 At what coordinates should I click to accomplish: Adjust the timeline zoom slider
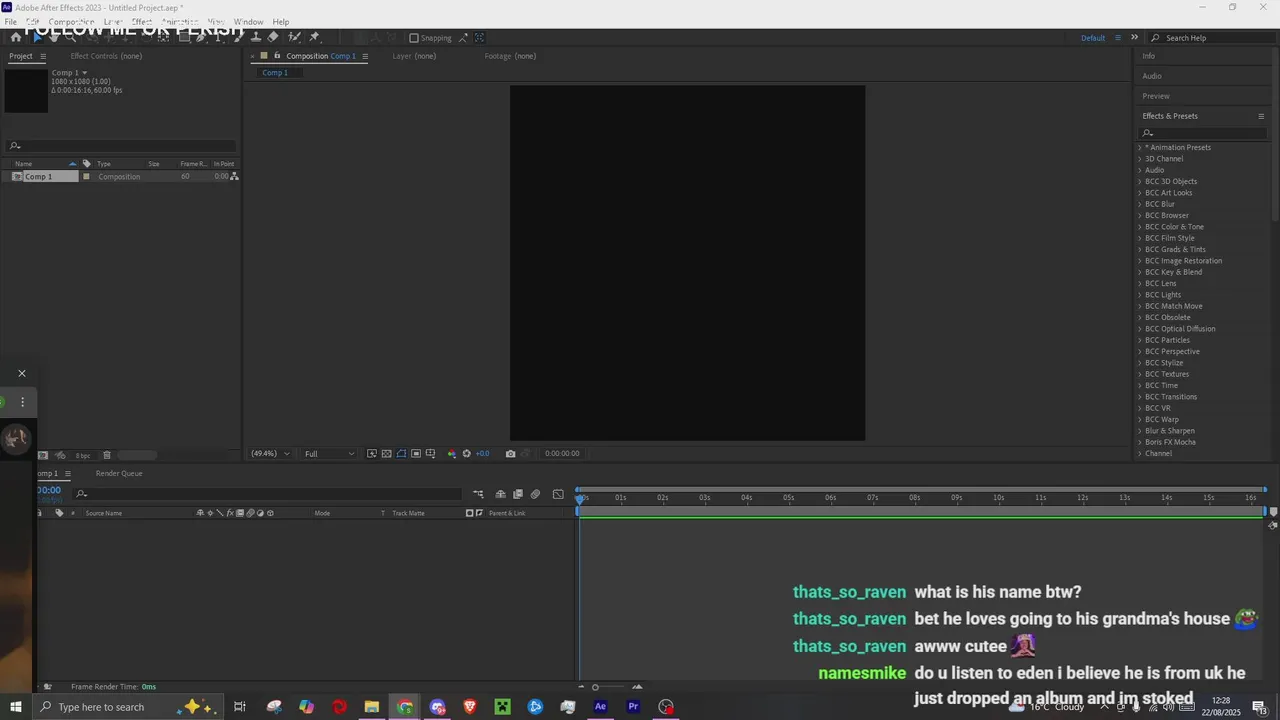click(608, 687)
